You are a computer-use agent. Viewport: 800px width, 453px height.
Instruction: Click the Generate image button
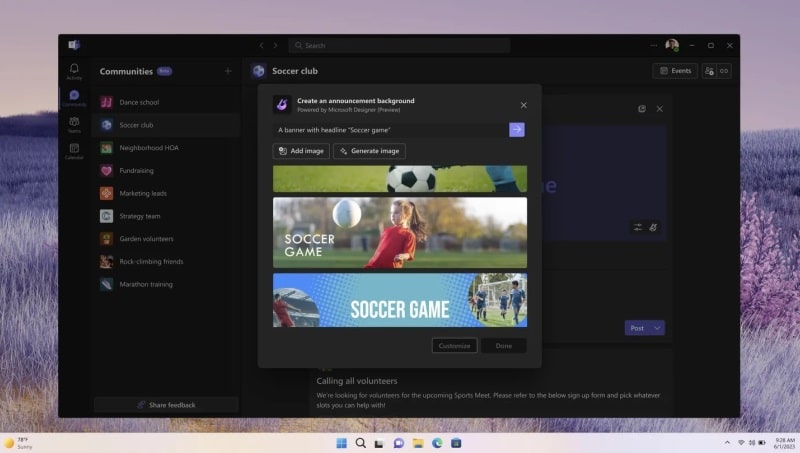[369, 151]
